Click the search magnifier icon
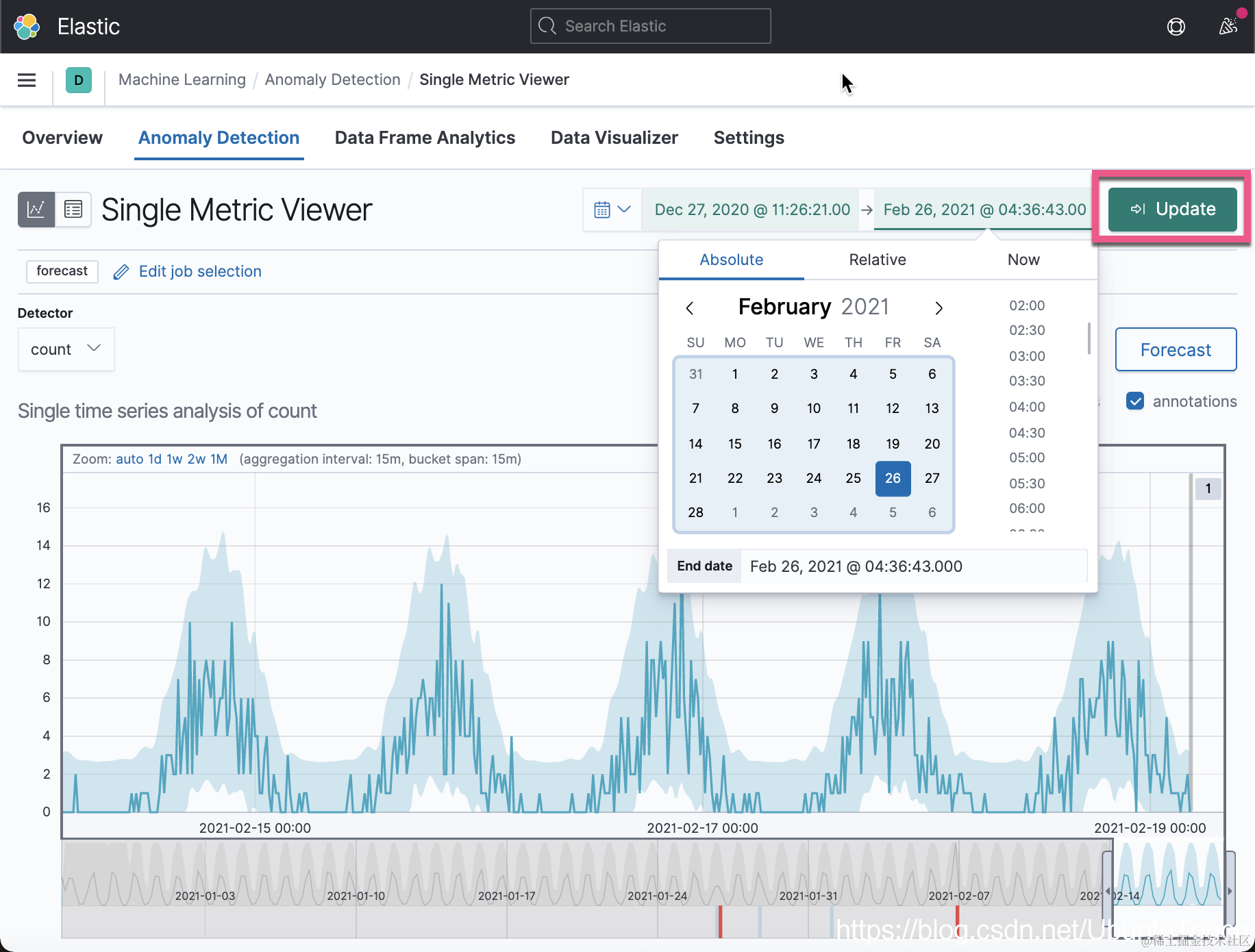The image size is (1255, 952). pyautogui.click(x=547, y=26)
